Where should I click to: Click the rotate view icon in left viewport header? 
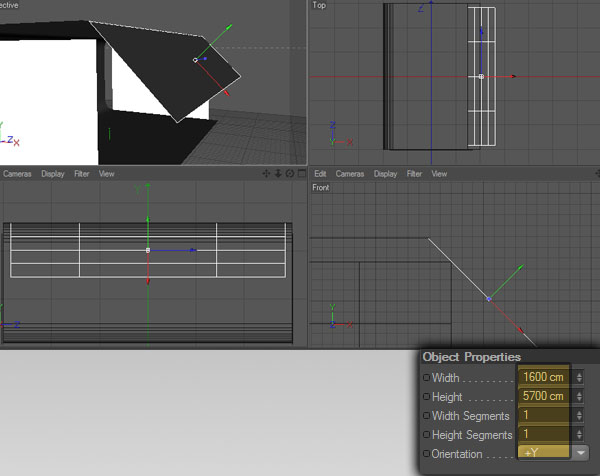[290, 174]
